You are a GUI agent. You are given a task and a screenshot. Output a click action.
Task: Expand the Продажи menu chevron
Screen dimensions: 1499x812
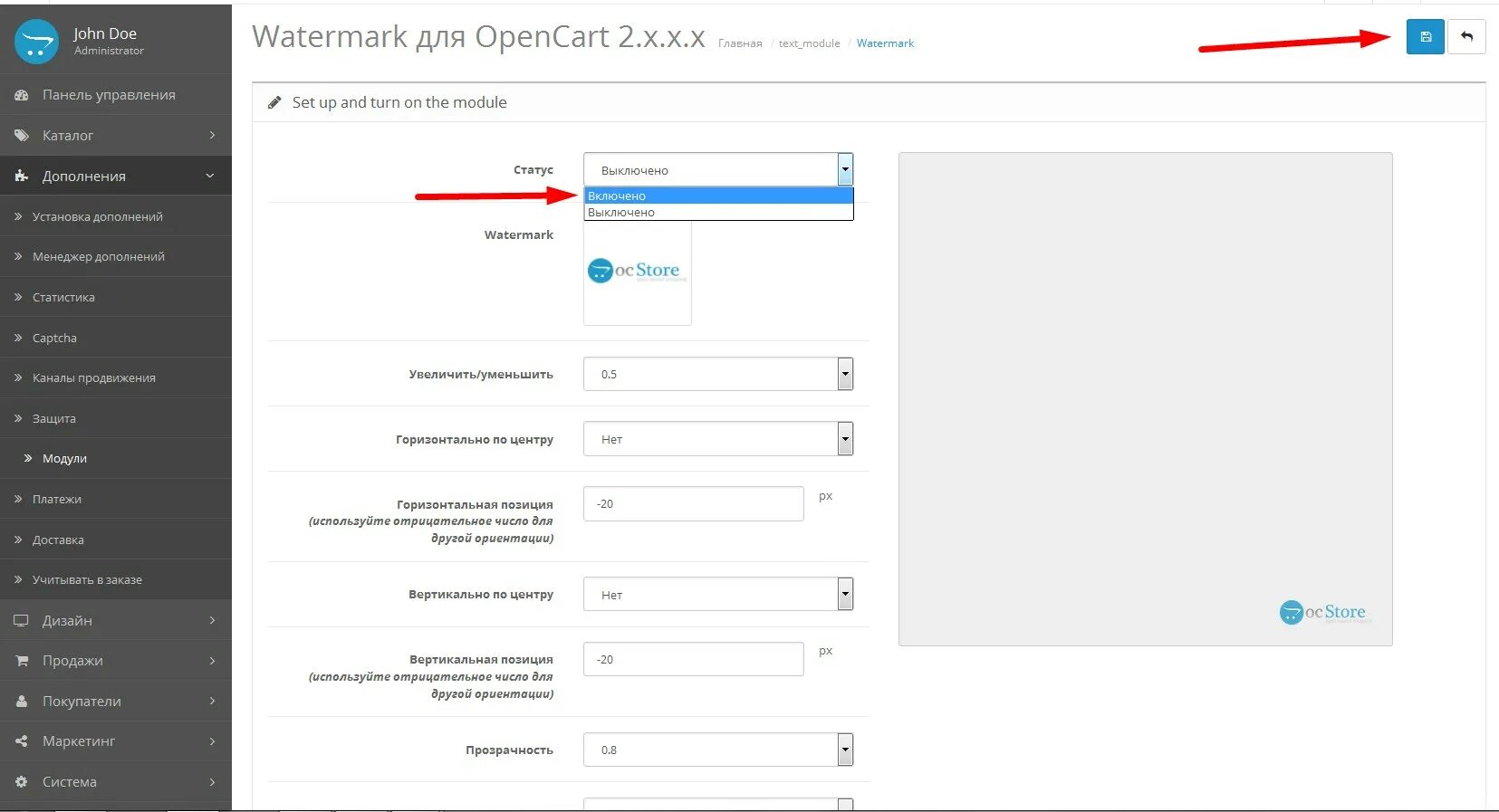tap(212, 661)
